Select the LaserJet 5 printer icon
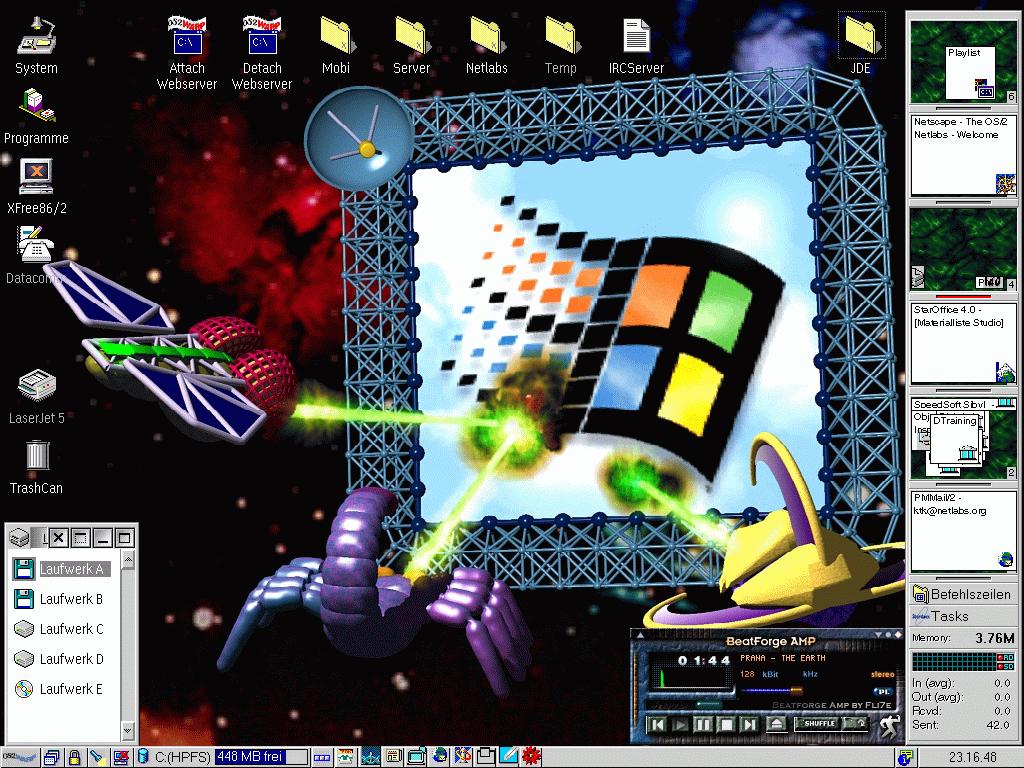Screen dimensions: 1024x768 (37, 385)
